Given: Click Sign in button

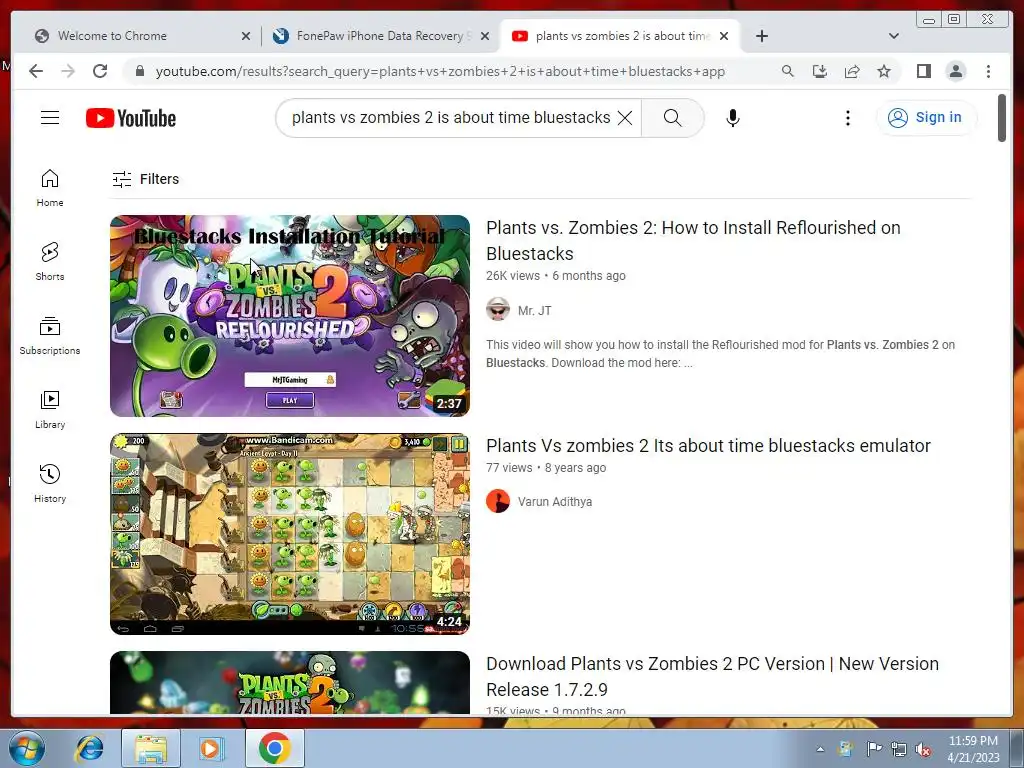Looking at the screenshot, I should 926,118.
